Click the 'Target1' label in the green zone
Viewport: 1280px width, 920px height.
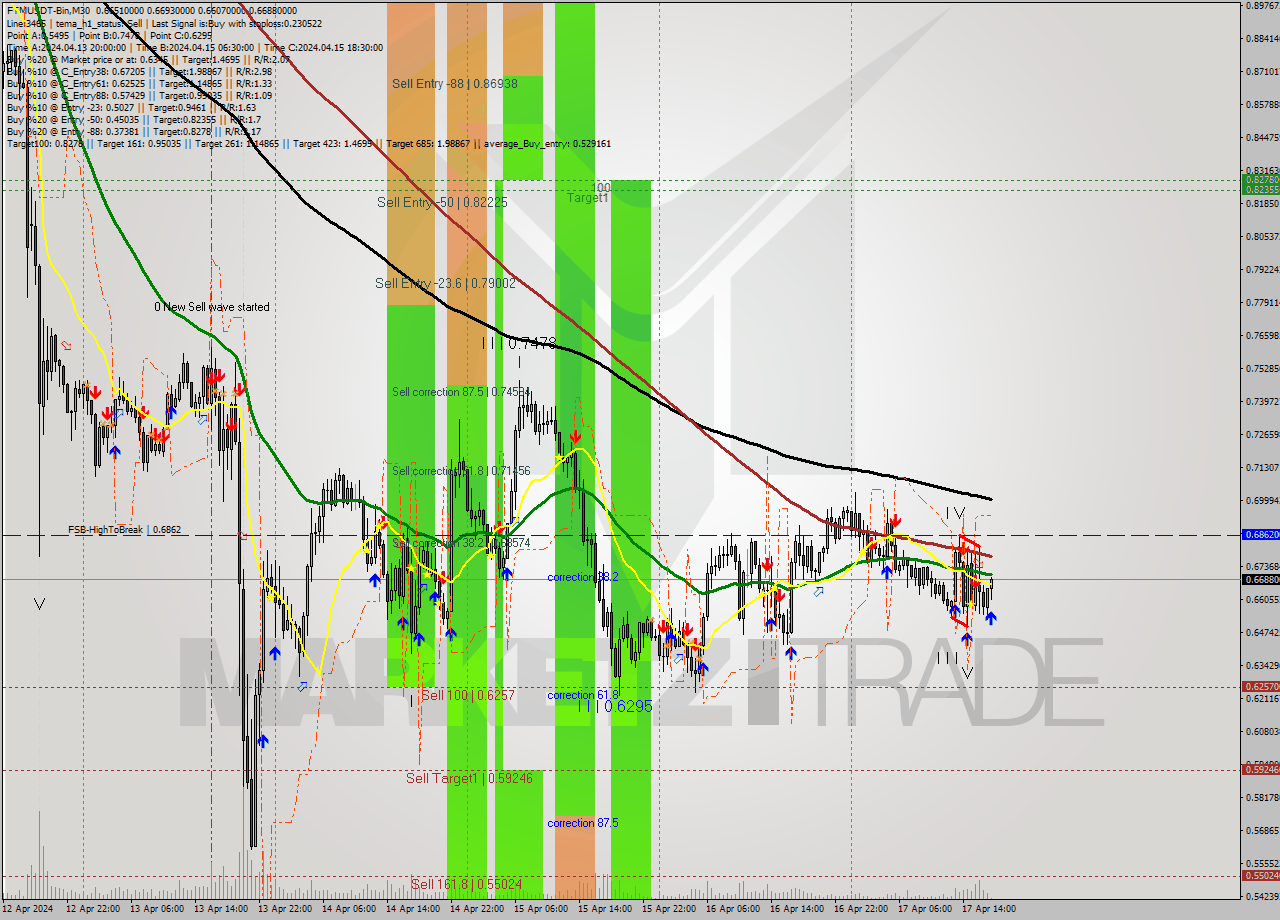[587, 198]
